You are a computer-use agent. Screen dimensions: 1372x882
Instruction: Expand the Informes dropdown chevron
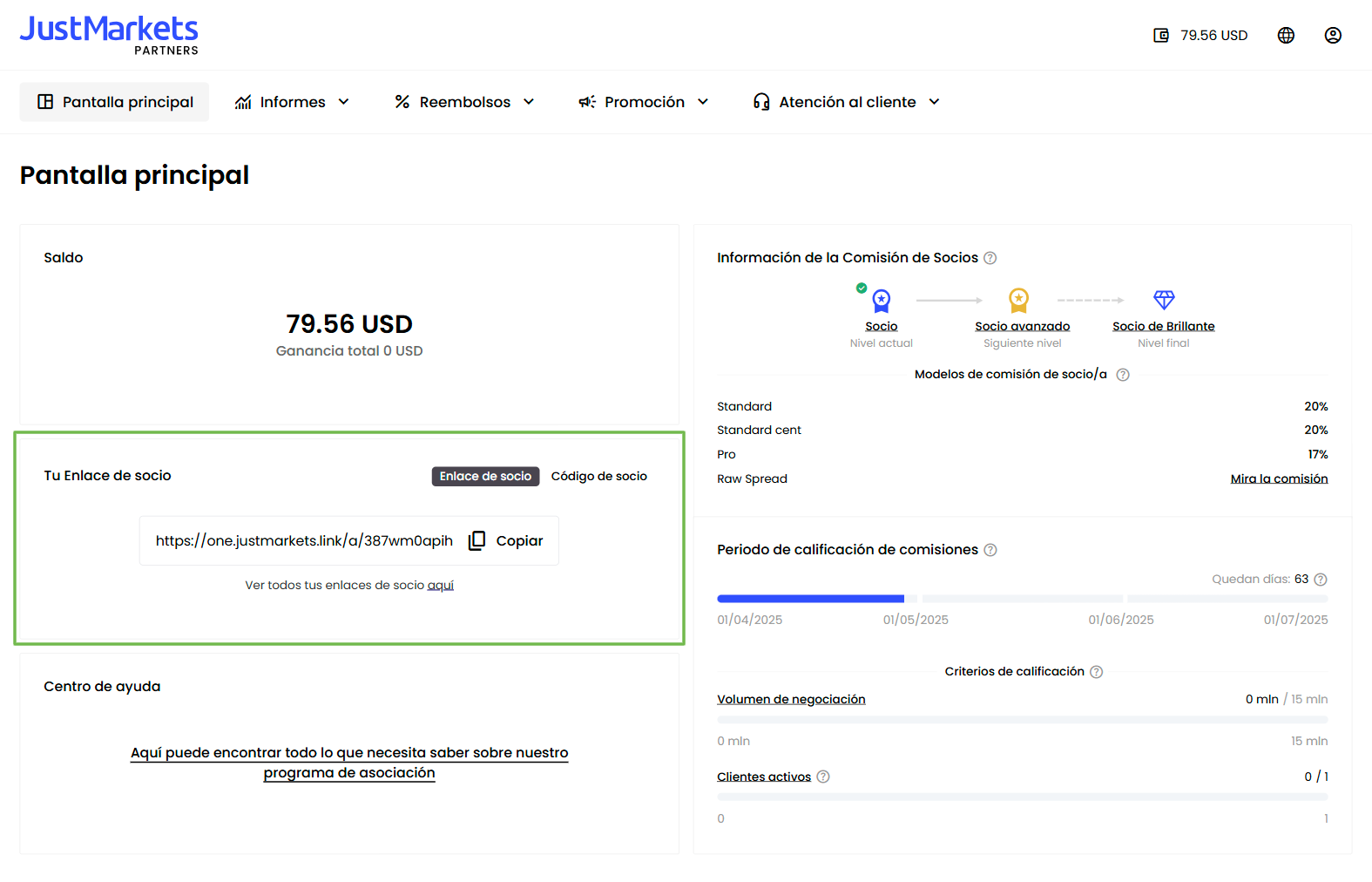(343, 102)
